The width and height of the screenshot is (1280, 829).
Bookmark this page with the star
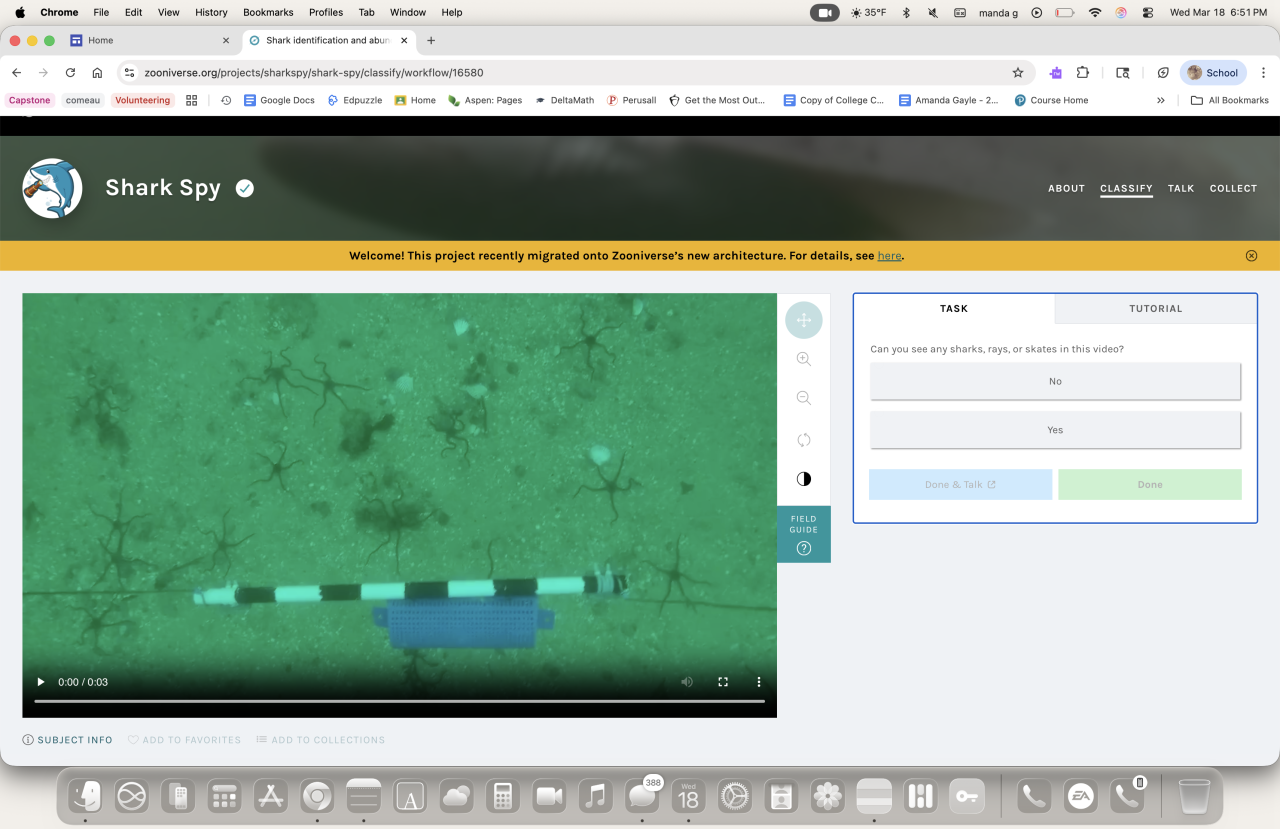pos(1018,73)
